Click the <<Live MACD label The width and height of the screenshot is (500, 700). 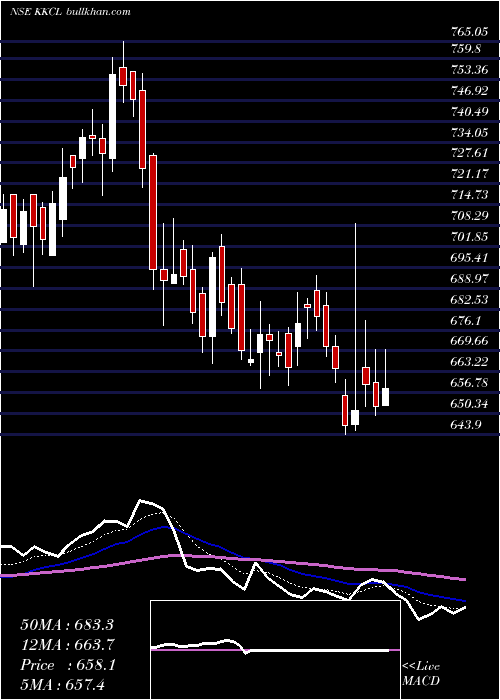(x=421, y=673)
